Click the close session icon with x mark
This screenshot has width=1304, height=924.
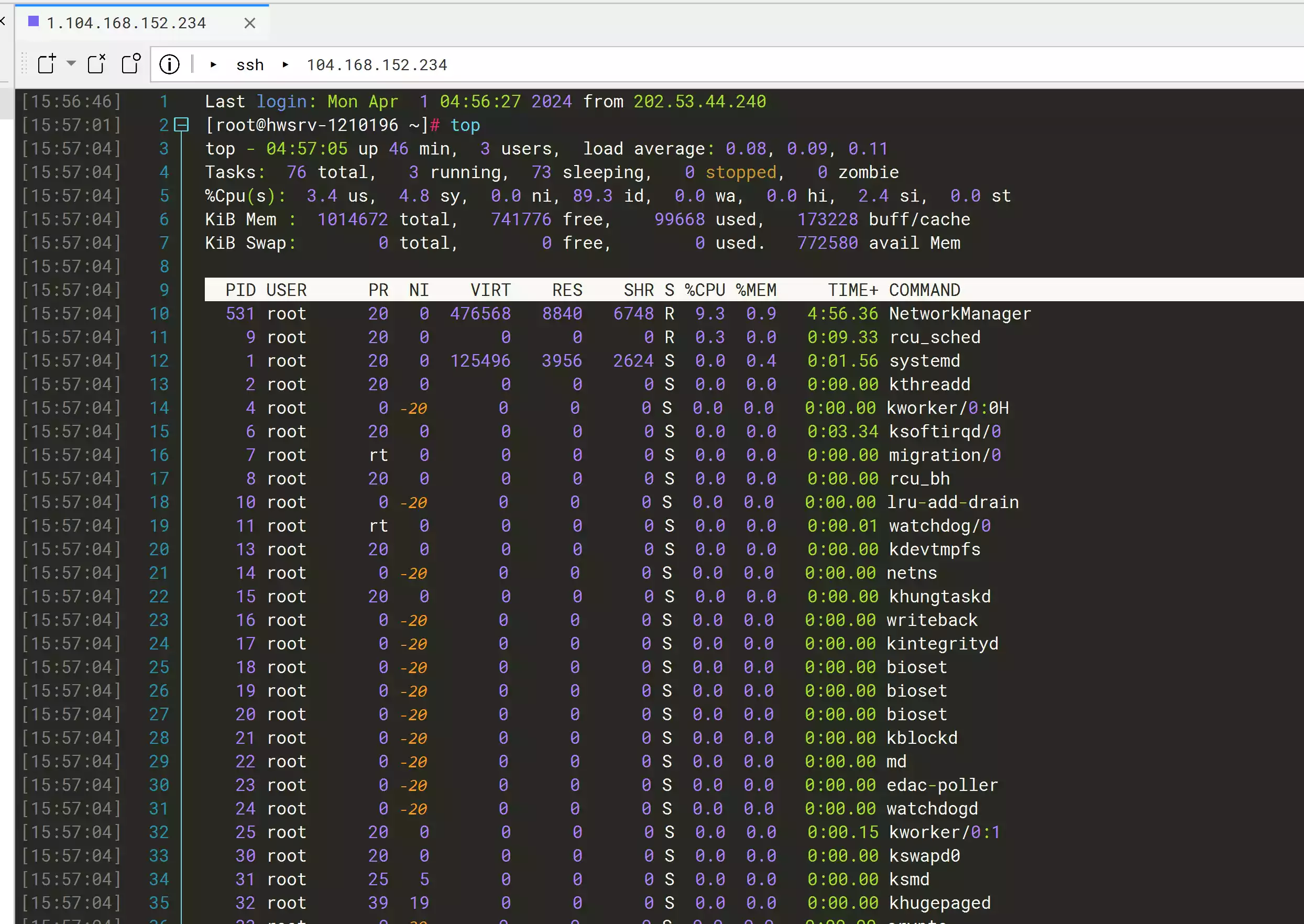[97, 64]
